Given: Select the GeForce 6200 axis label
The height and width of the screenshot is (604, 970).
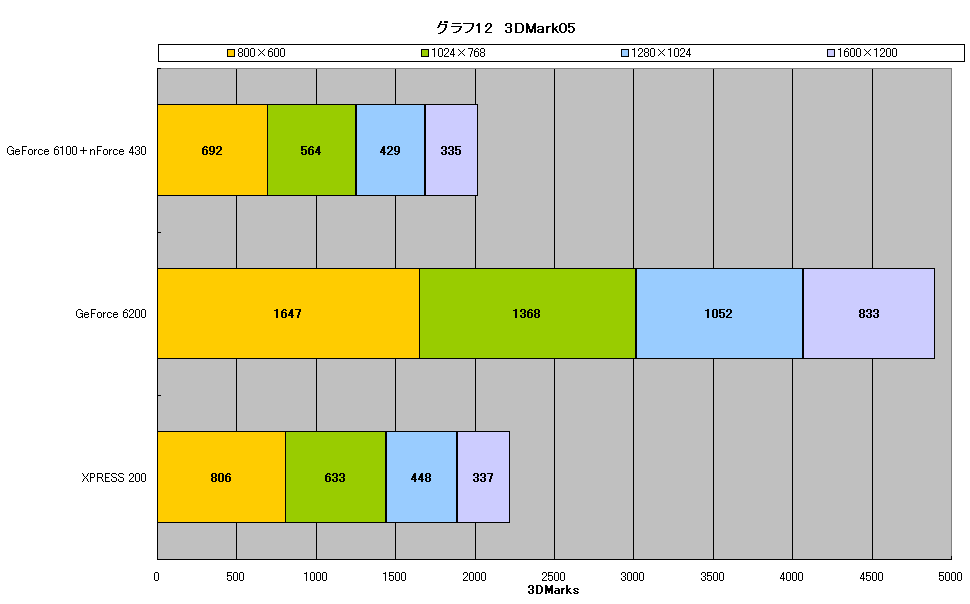Looking at the screenshot, I should [111, 314].
